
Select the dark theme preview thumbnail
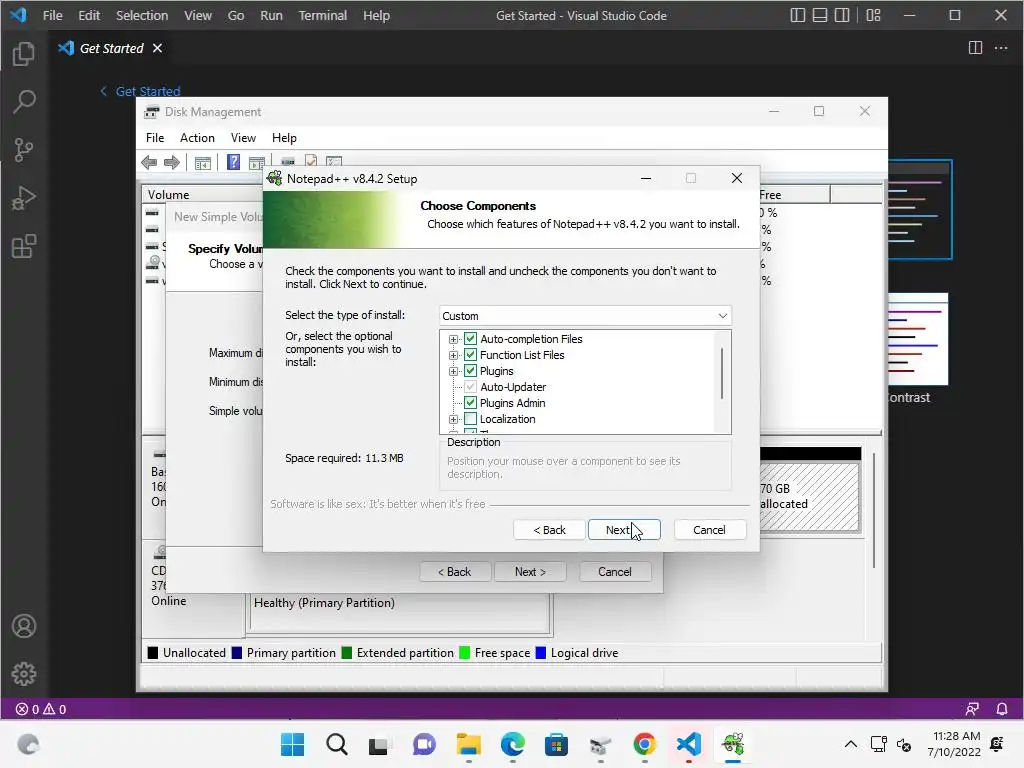[920, 210]
